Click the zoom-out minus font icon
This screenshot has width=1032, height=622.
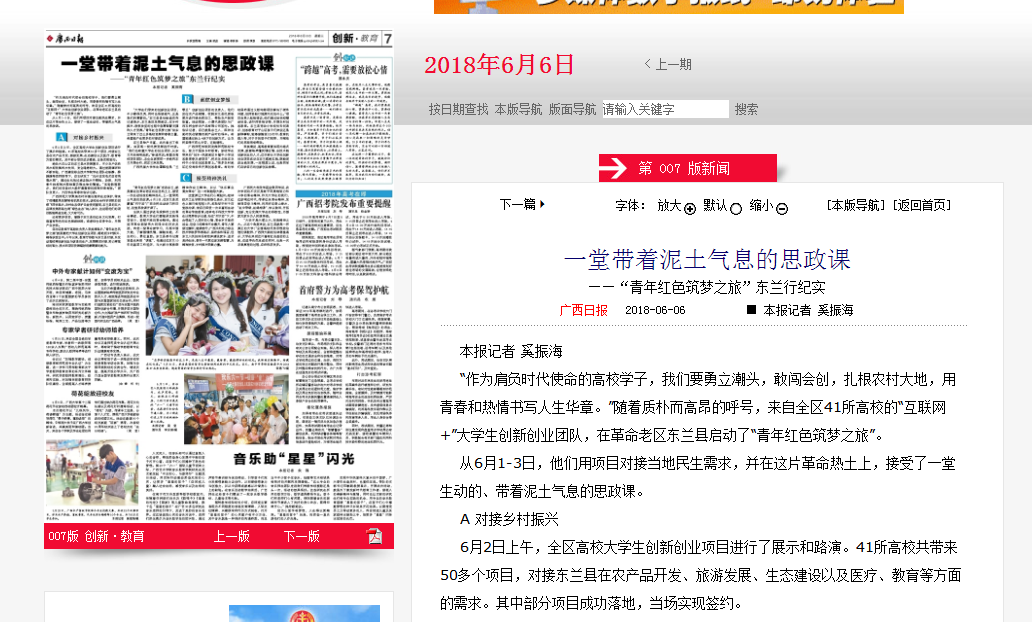(782, 208)
